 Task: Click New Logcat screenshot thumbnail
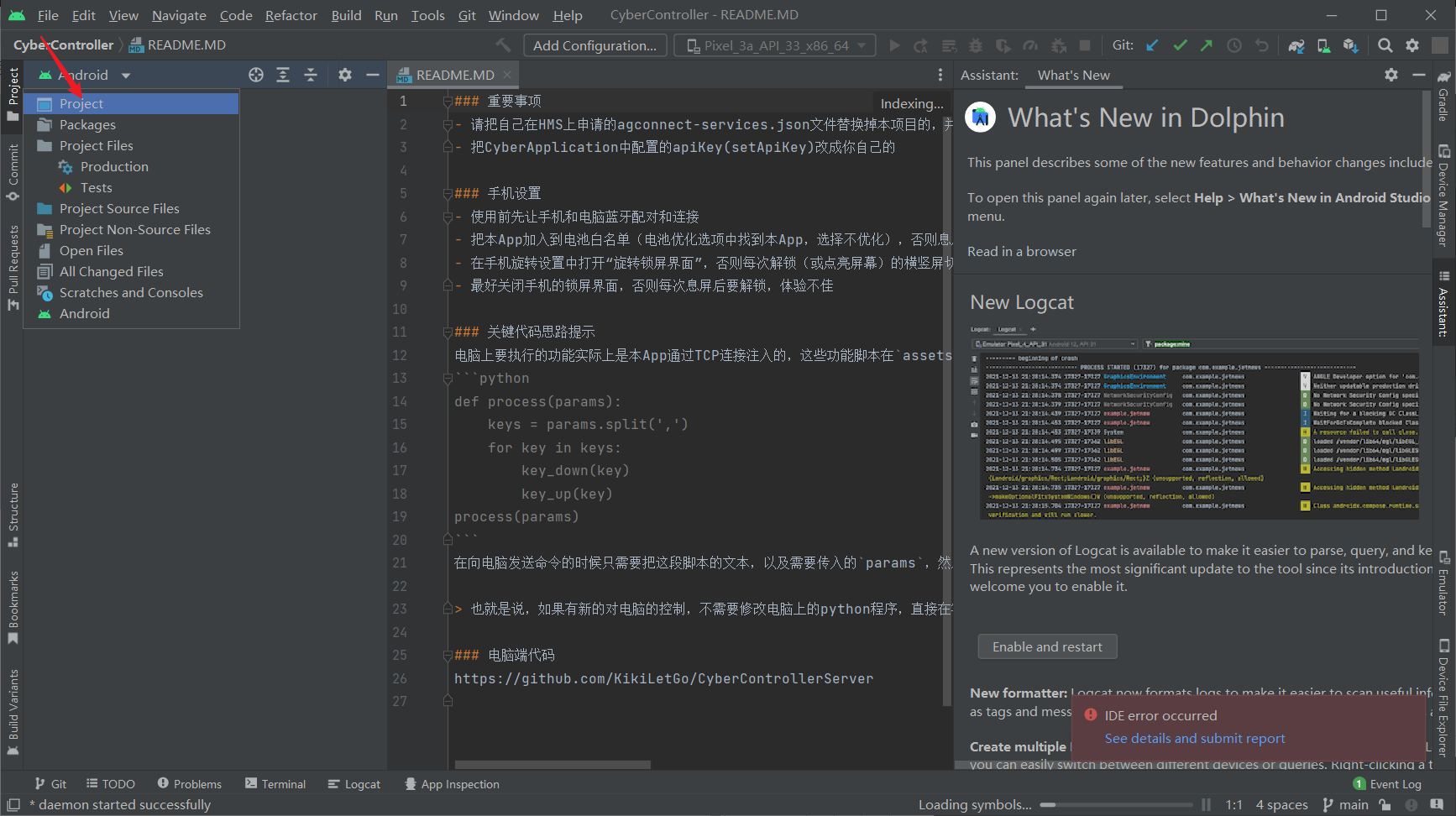coord(1195,421)
